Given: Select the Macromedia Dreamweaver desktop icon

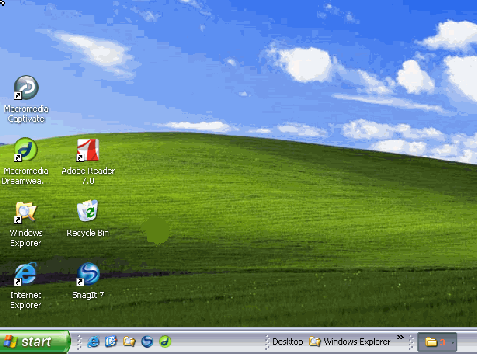Looking at the screenshot, I should coord(25,161).
